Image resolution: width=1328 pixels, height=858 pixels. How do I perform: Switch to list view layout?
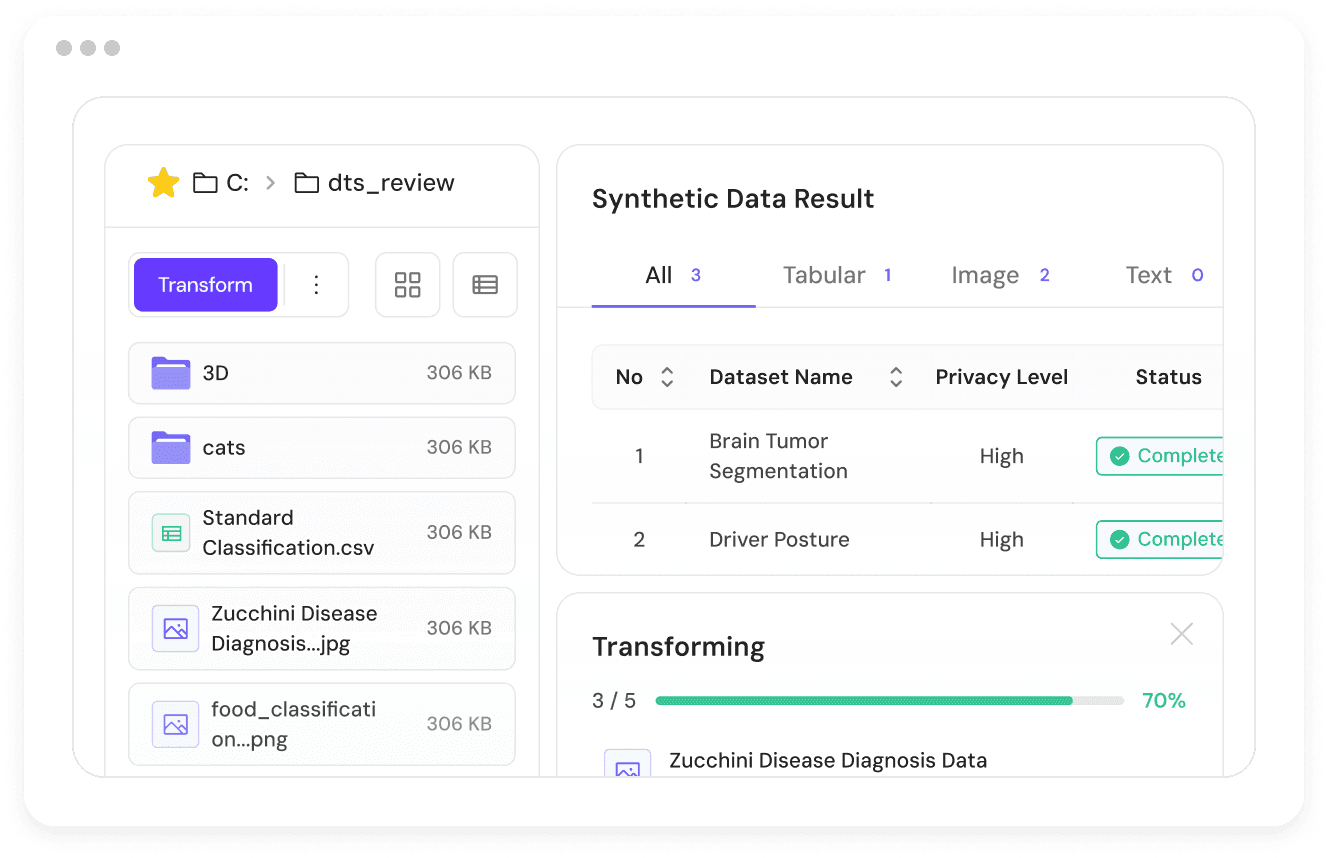485,285
